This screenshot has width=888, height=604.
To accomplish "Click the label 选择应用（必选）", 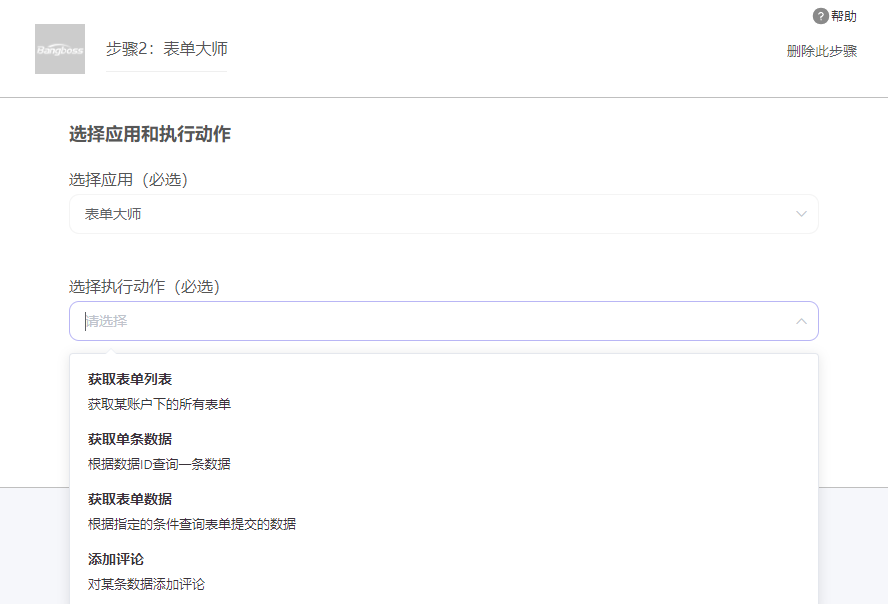I will tap(129, 179).
